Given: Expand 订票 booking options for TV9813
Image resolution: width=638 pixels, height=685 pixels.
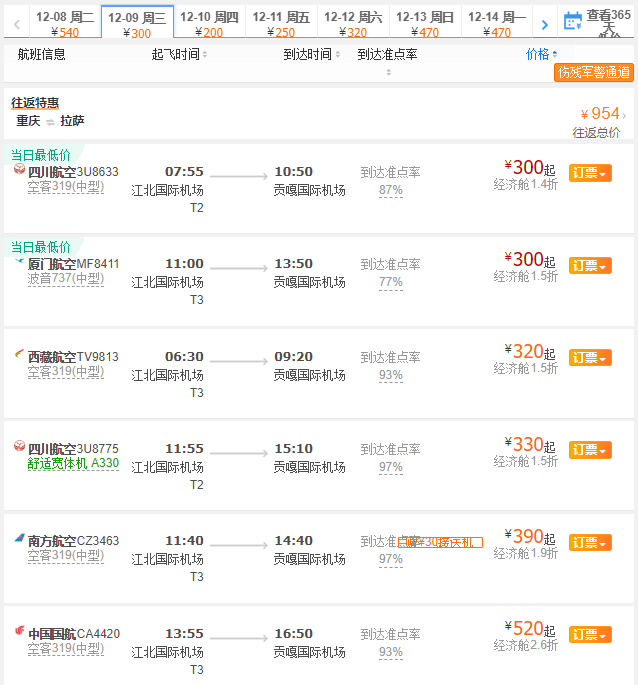Looking at the screenshot, I should click(590, 357).
